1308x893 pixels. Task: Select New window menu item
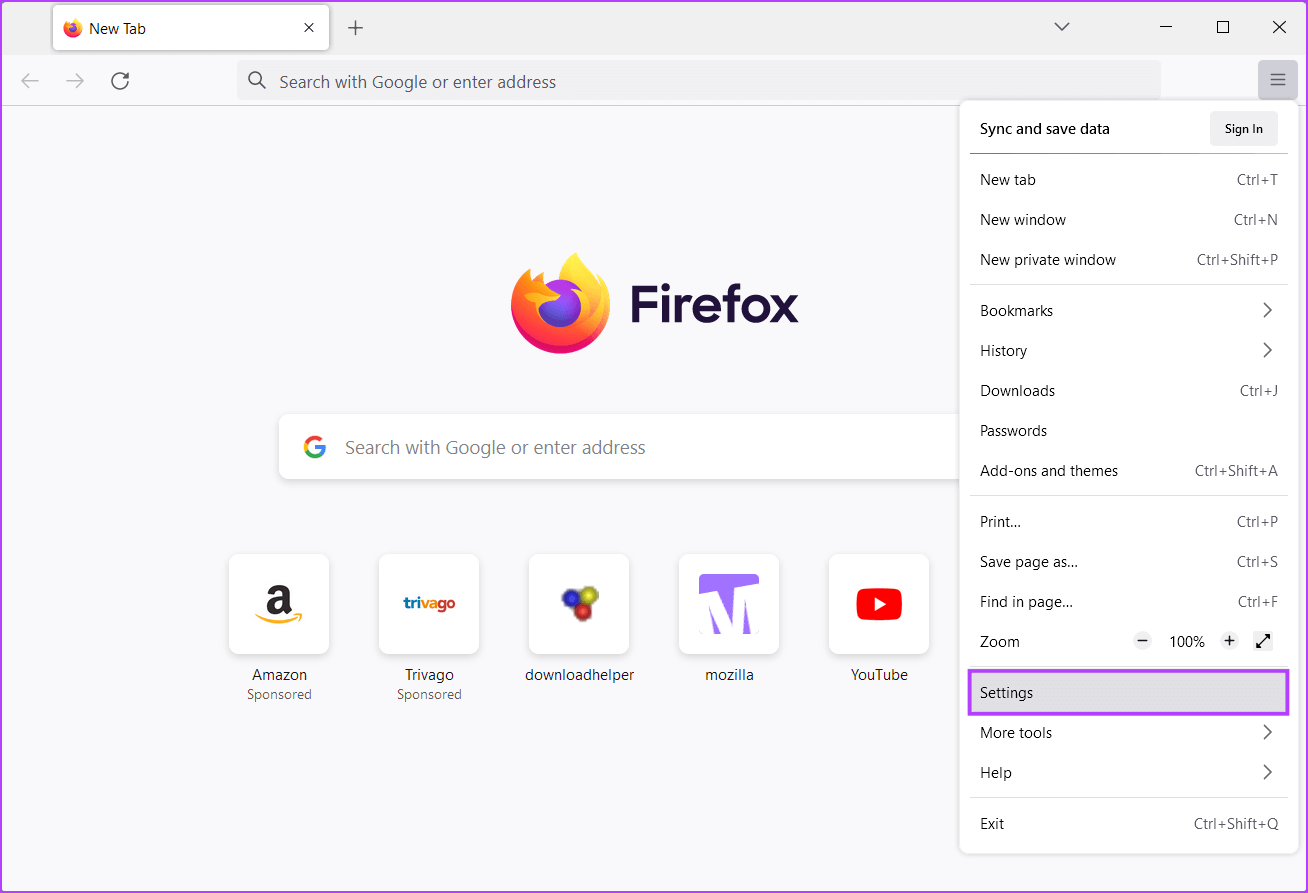tap(1129, 220)
